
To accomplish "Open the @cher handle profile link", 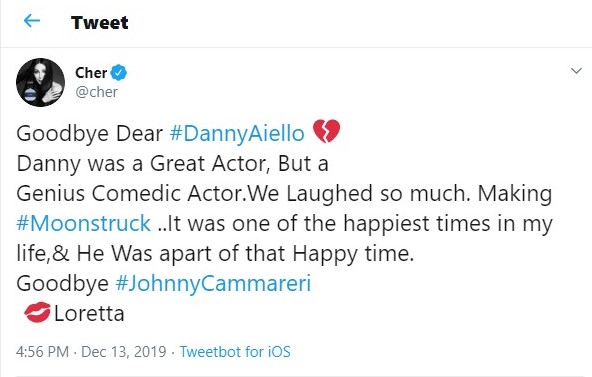I will (96, 92).
